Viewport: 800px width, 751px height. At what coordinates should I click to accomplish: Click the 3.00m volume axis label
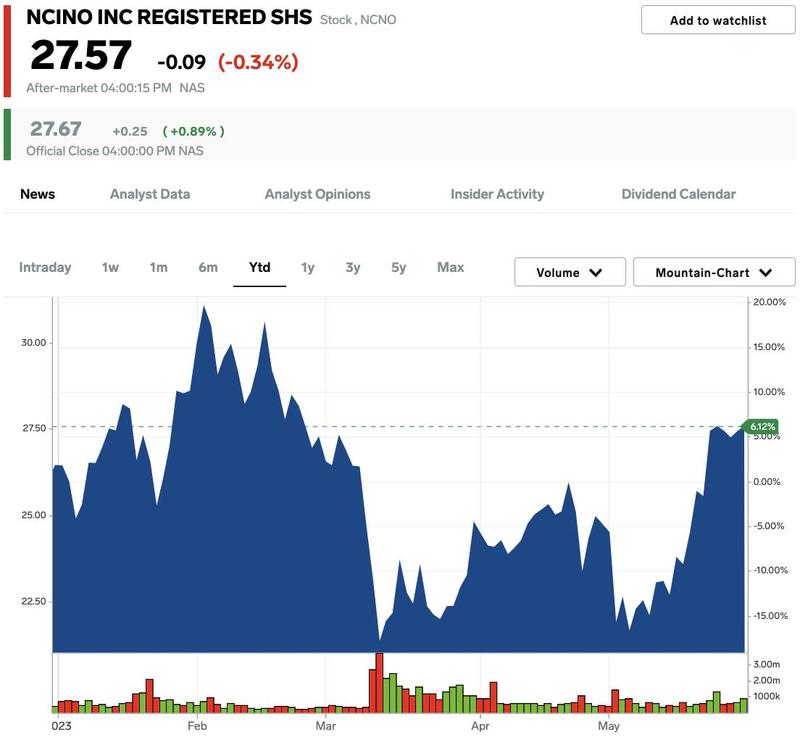(767, 664)
